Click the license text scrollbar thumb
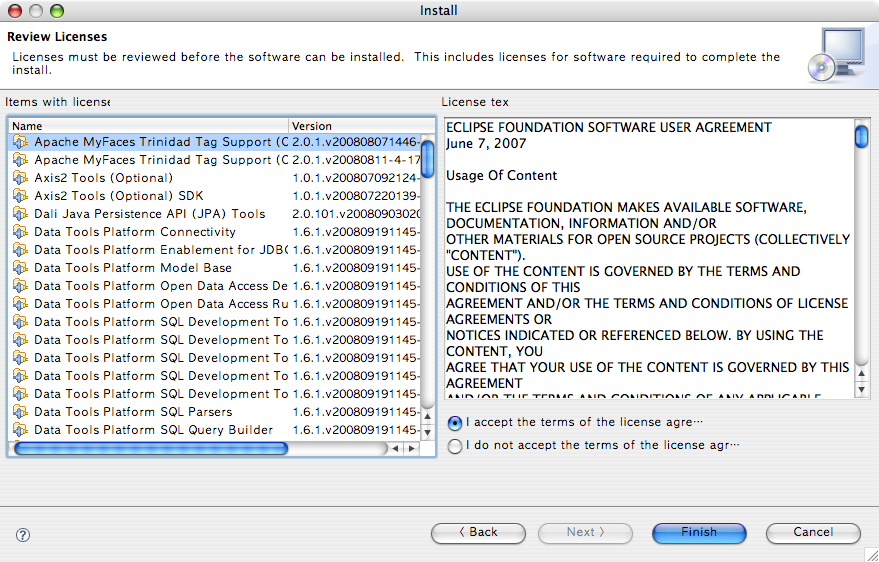This screenshot has height=562, width=879. tap(862, 137)
